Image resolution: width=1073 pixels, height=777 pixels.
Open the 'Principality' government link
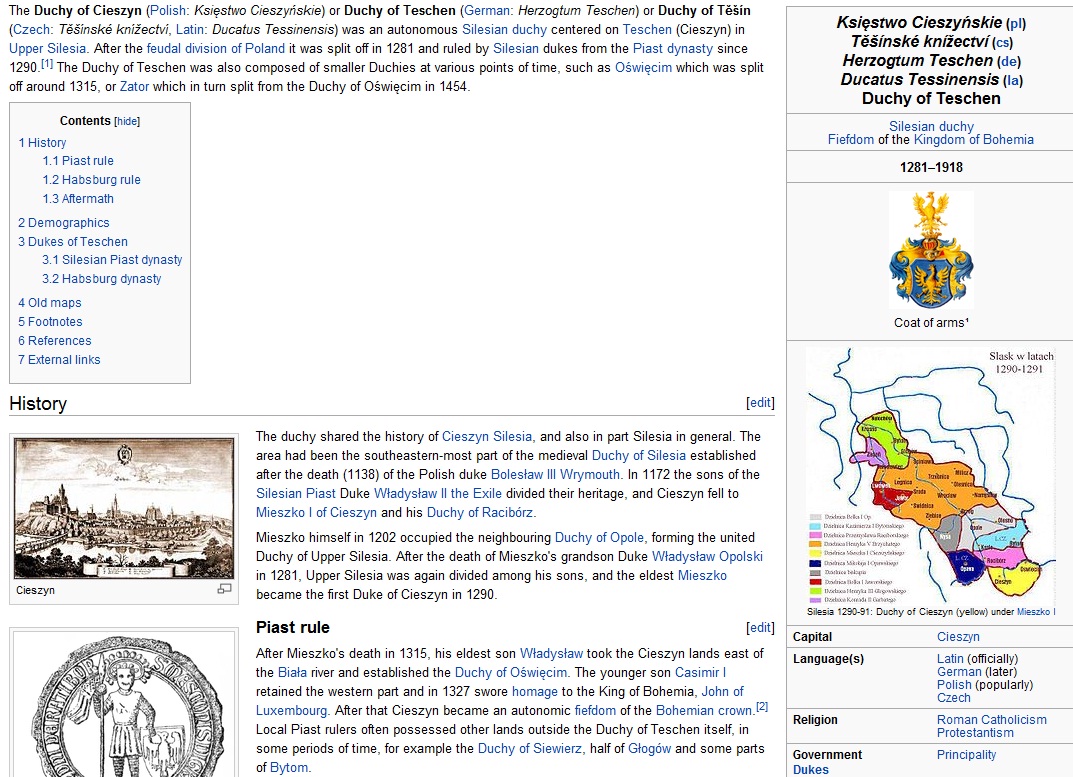[966, 754]
